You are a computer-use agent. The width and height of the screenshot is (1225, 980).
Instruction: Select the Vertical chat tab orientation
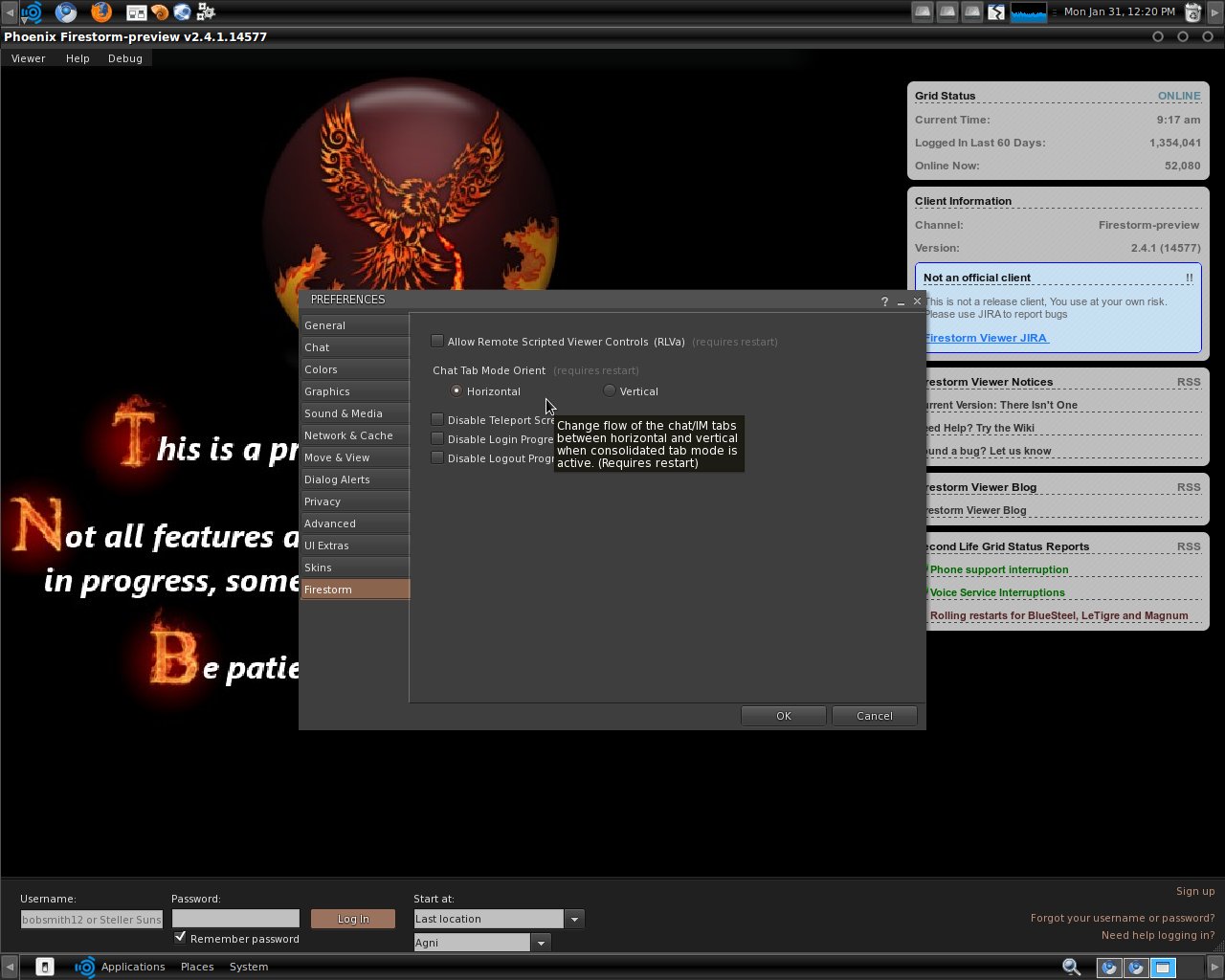click(x=610, y=390)
